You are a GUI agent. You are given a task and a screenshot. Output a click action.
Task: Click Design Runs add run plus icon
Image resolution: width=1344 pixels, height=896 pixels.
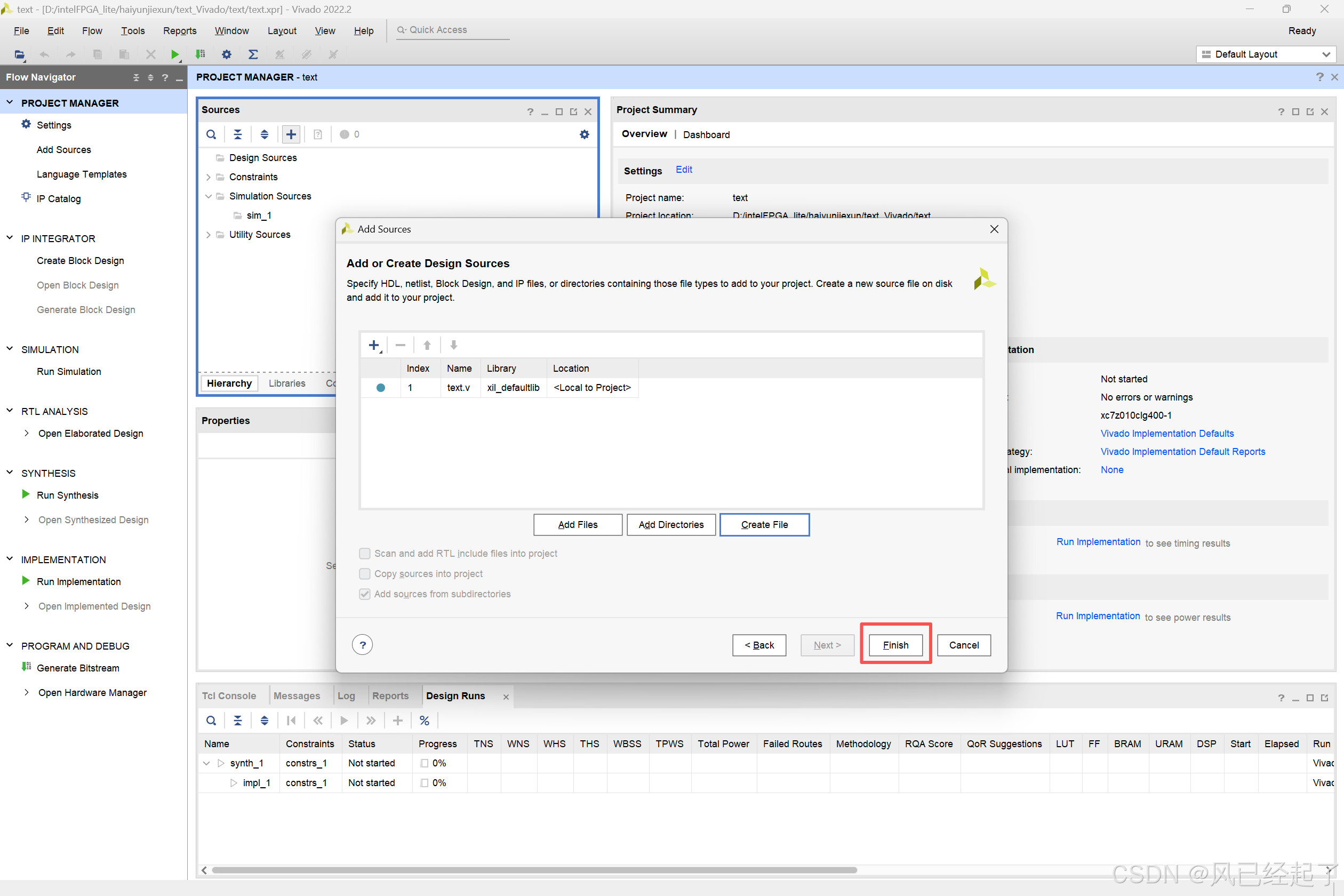point(398,720)
